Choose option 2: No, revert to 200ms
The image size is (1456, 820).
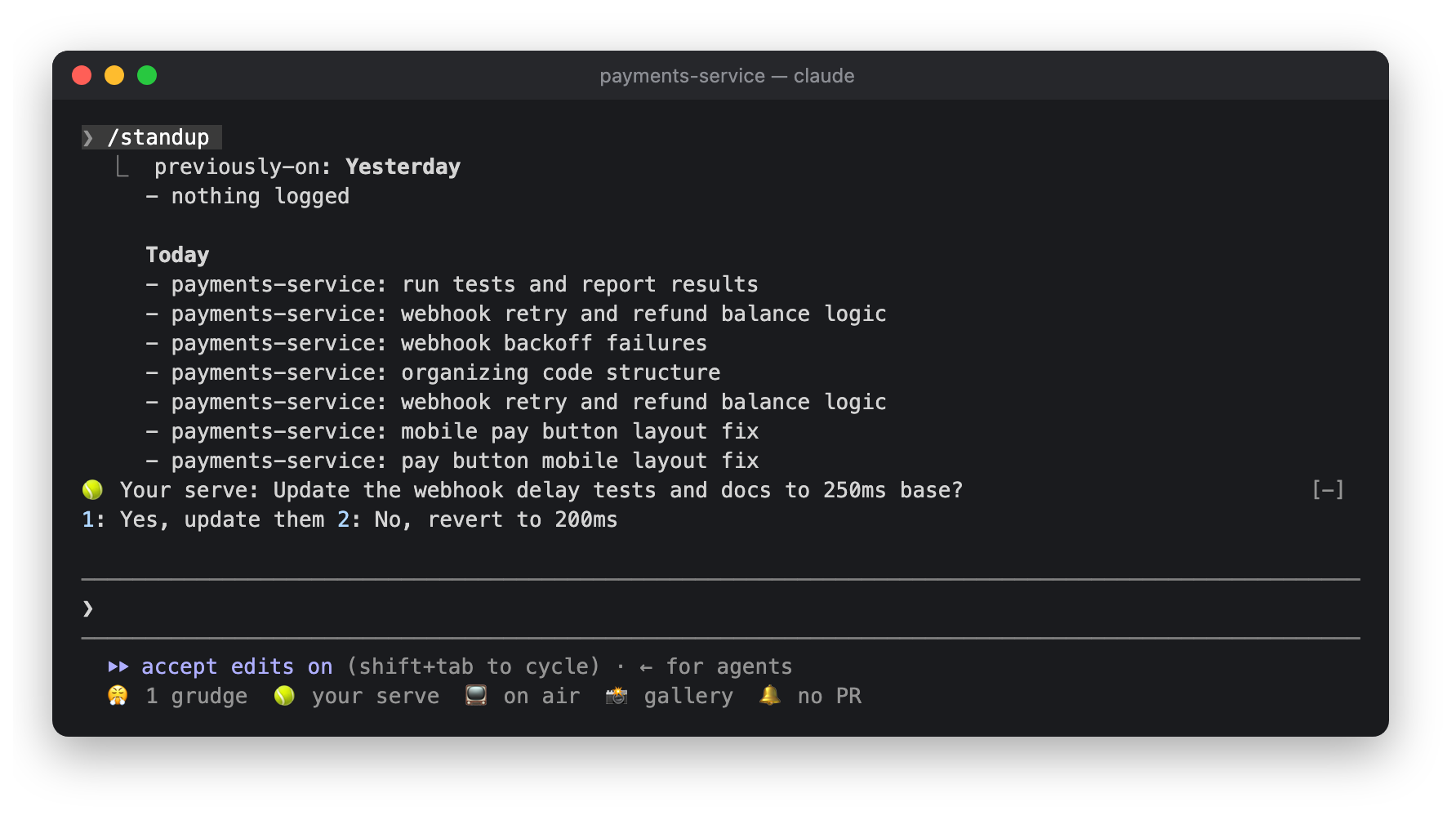(x=478, y=519)
